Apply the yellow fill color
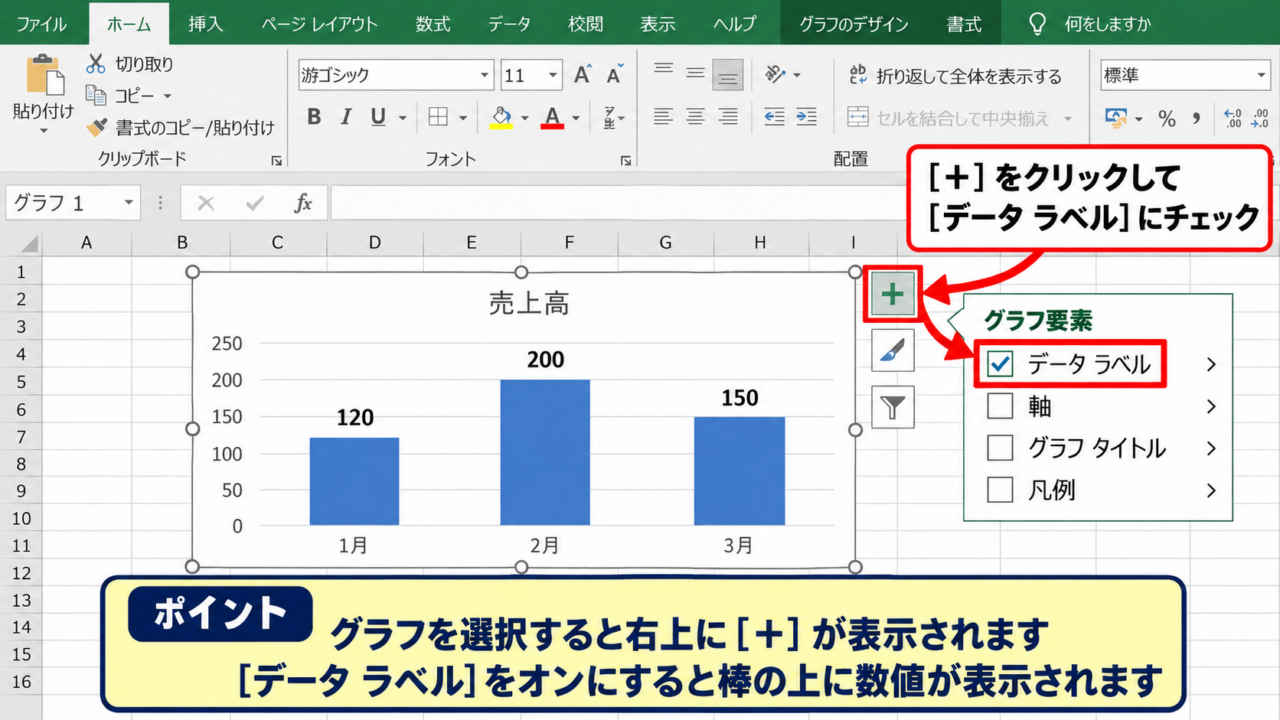The height and width of the screenshot is (720, 1280). click(502, 118)
